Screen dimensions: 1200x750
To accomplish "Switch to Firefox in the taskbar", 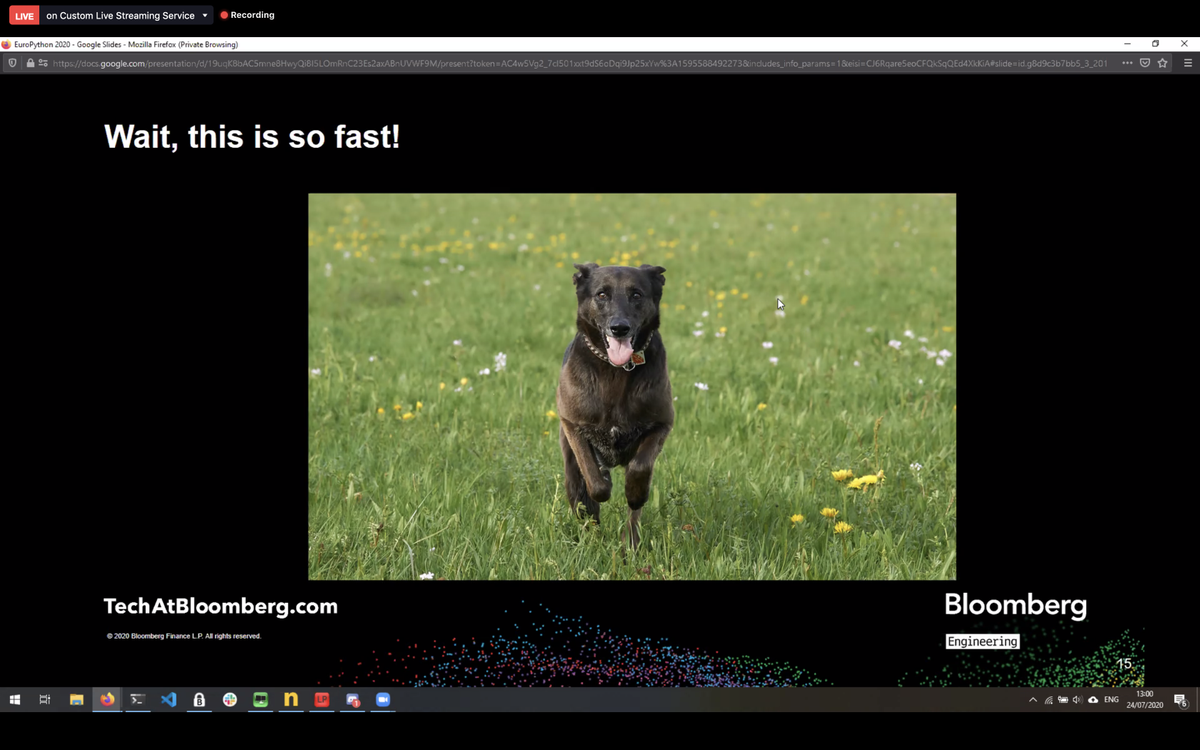I will pos(107,700).
